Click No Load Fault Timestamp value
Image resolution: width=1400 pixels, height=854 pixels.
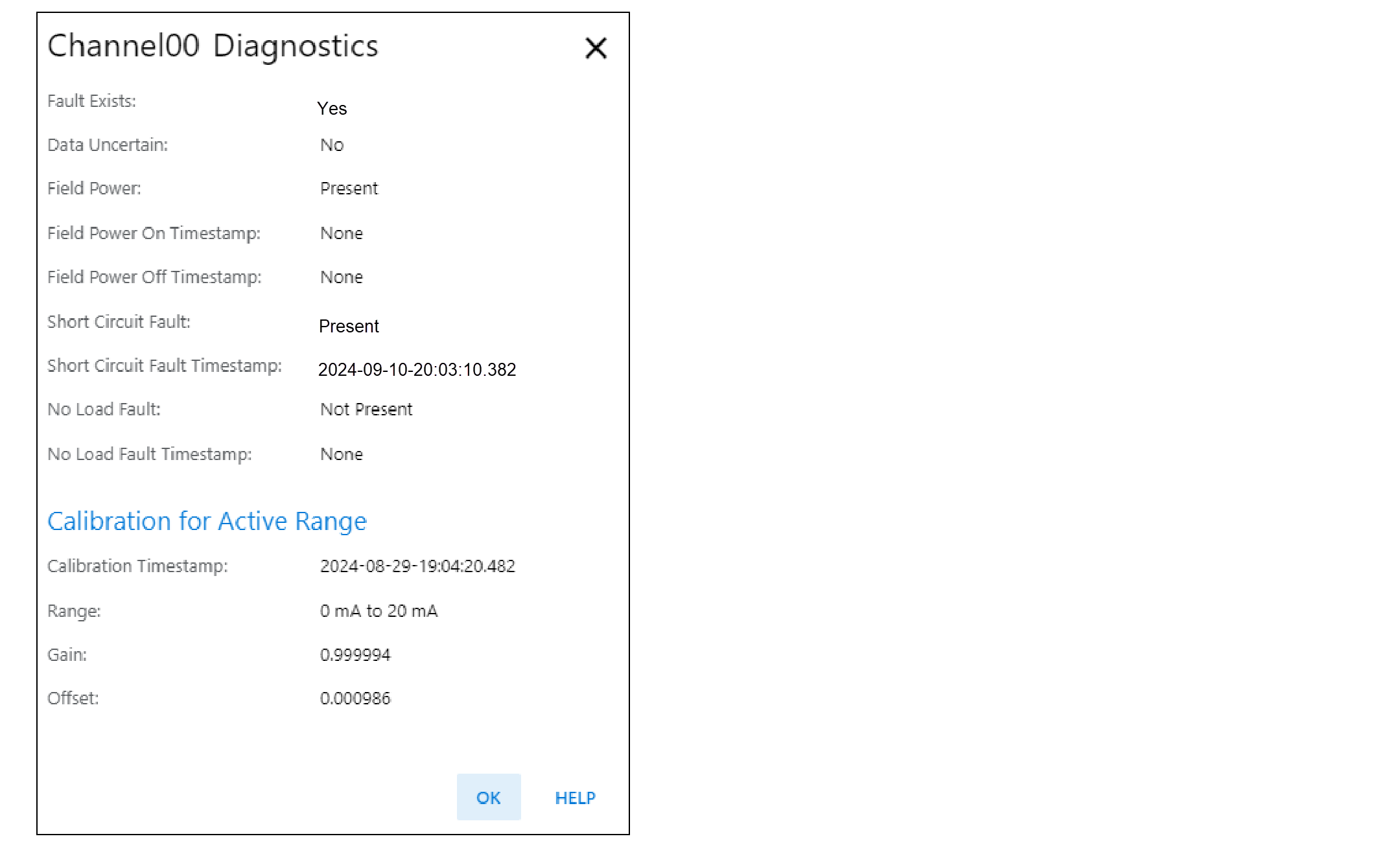tap(342, 454)
